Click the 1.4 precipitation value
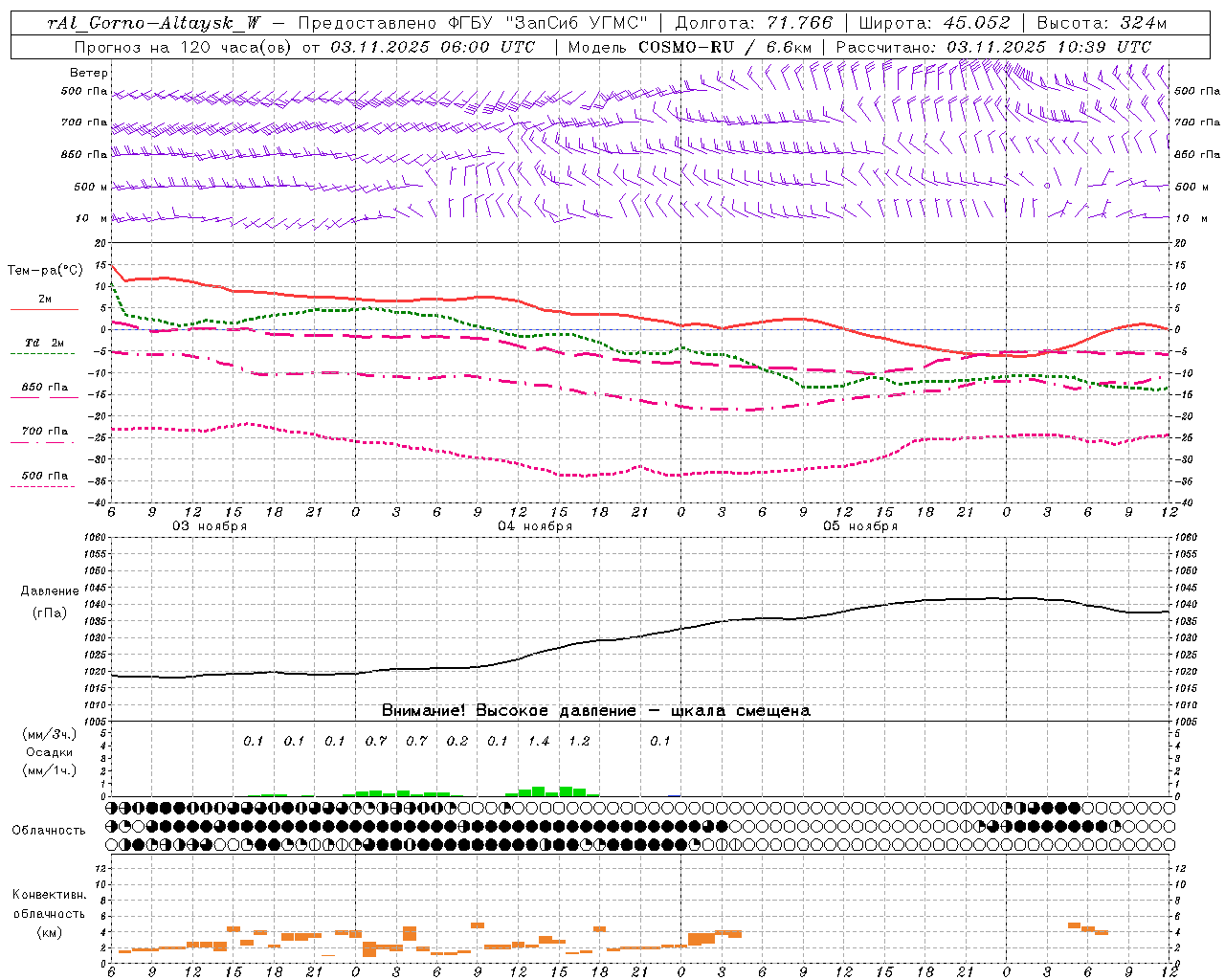The image size is (1225, 980). (x=539, y=741)
